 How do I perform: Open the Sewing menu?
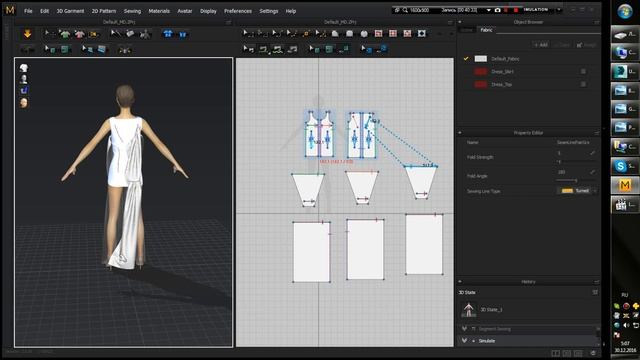pos(132,11)
